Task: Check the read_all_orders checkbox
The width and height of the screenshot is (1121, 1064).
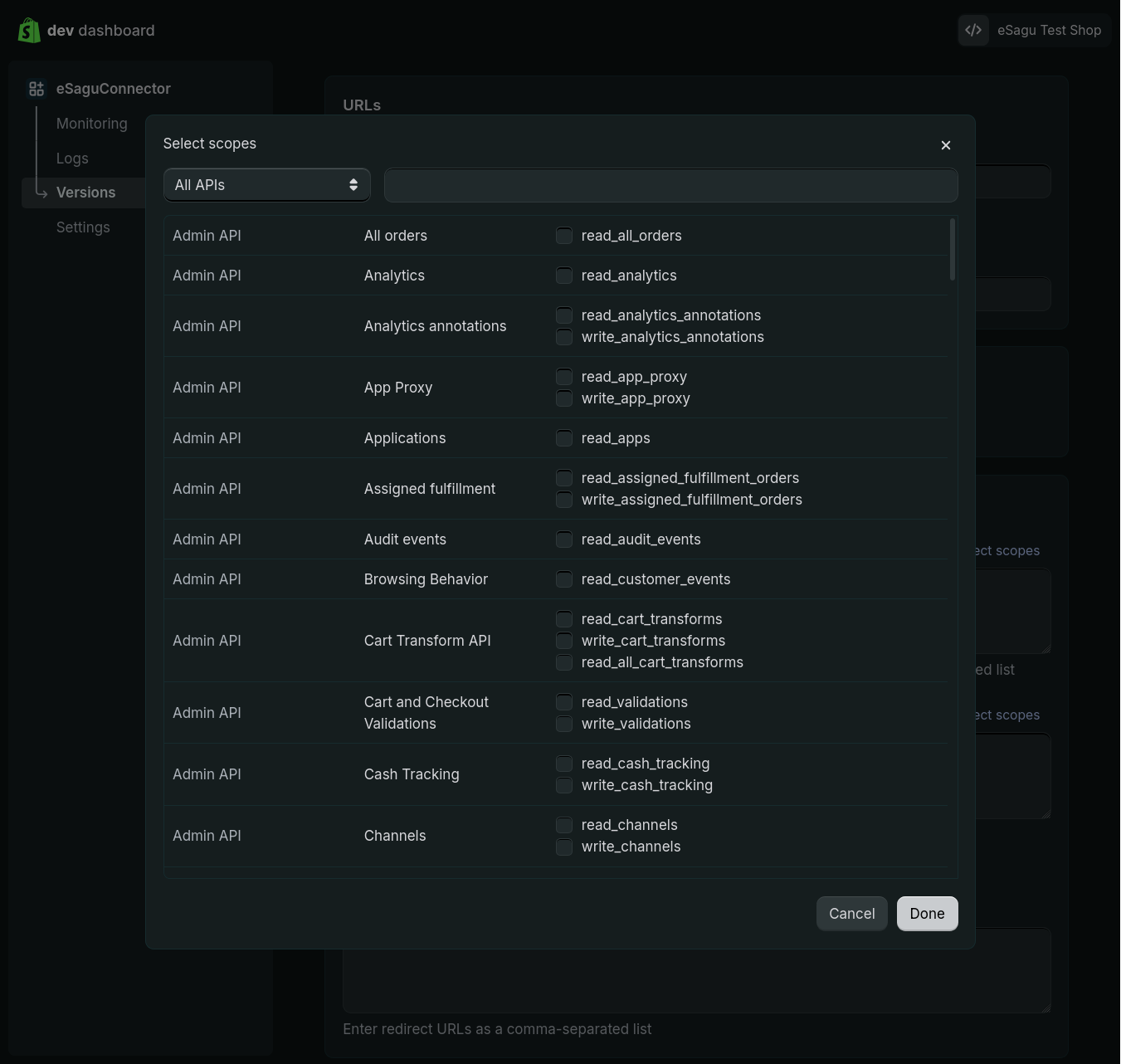Action: tap(564, 236)
